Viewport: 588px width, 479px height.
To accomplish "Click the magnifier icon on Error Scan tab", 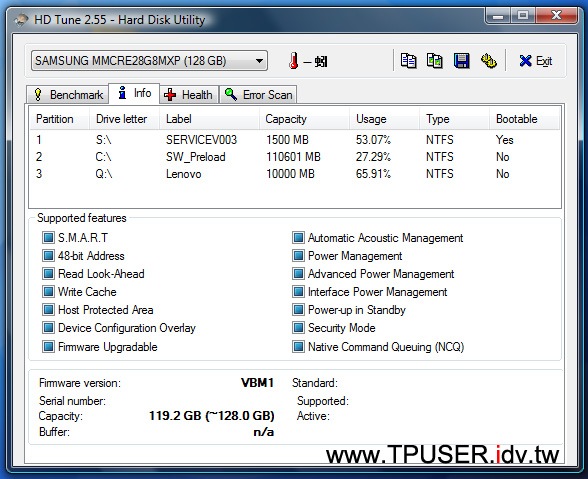I will (x=231, y=95).
